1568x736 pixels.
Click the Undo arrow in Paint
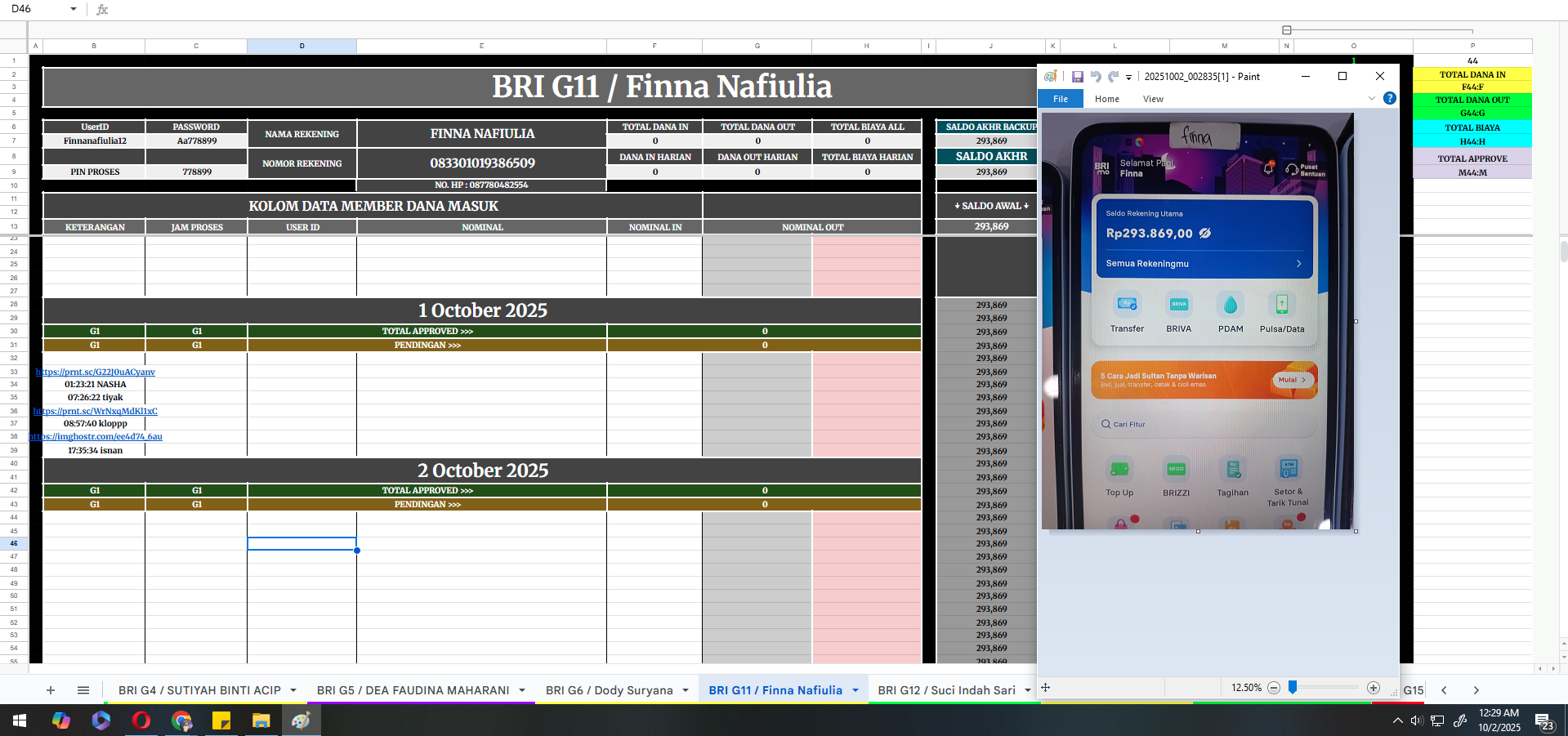tap(1096, 76)
